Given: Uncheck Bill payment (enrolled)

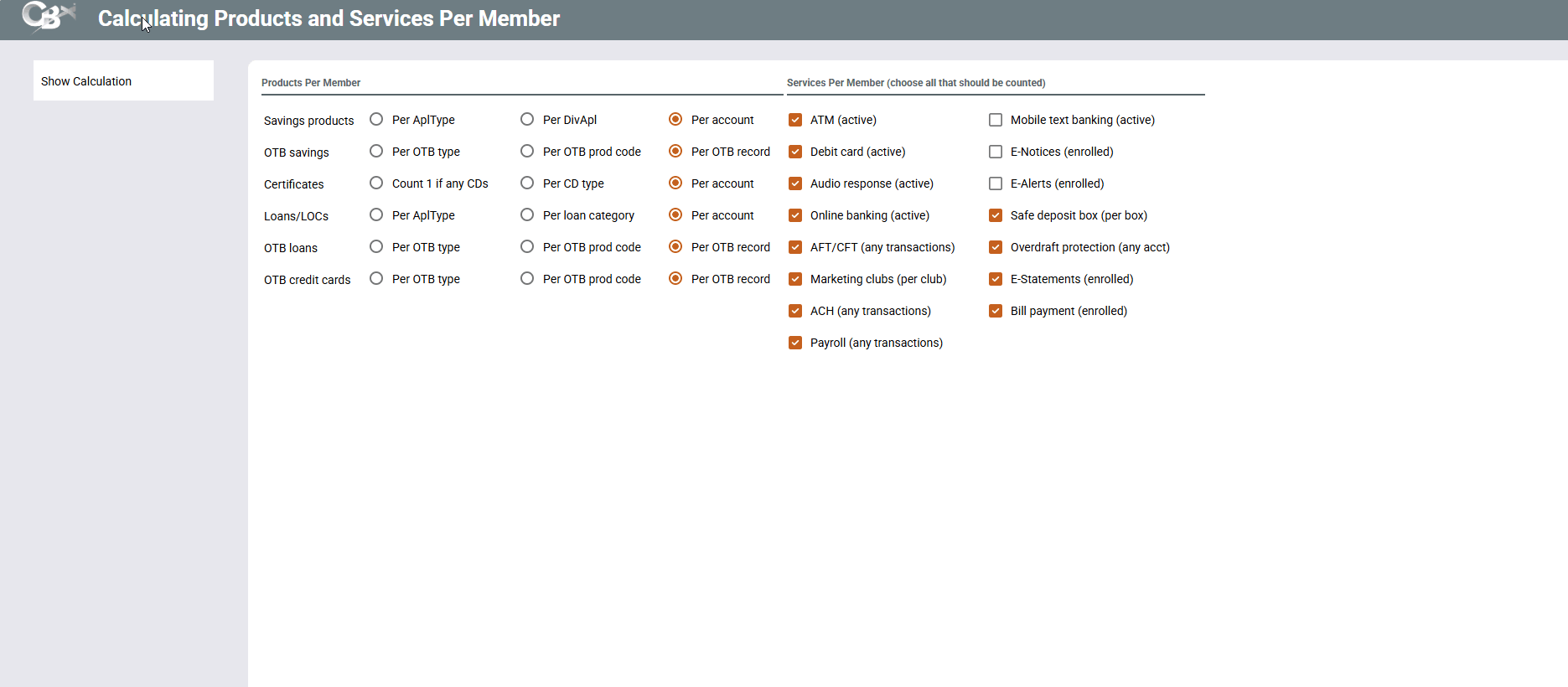Looking at the screenshot, I should [996, 311].
